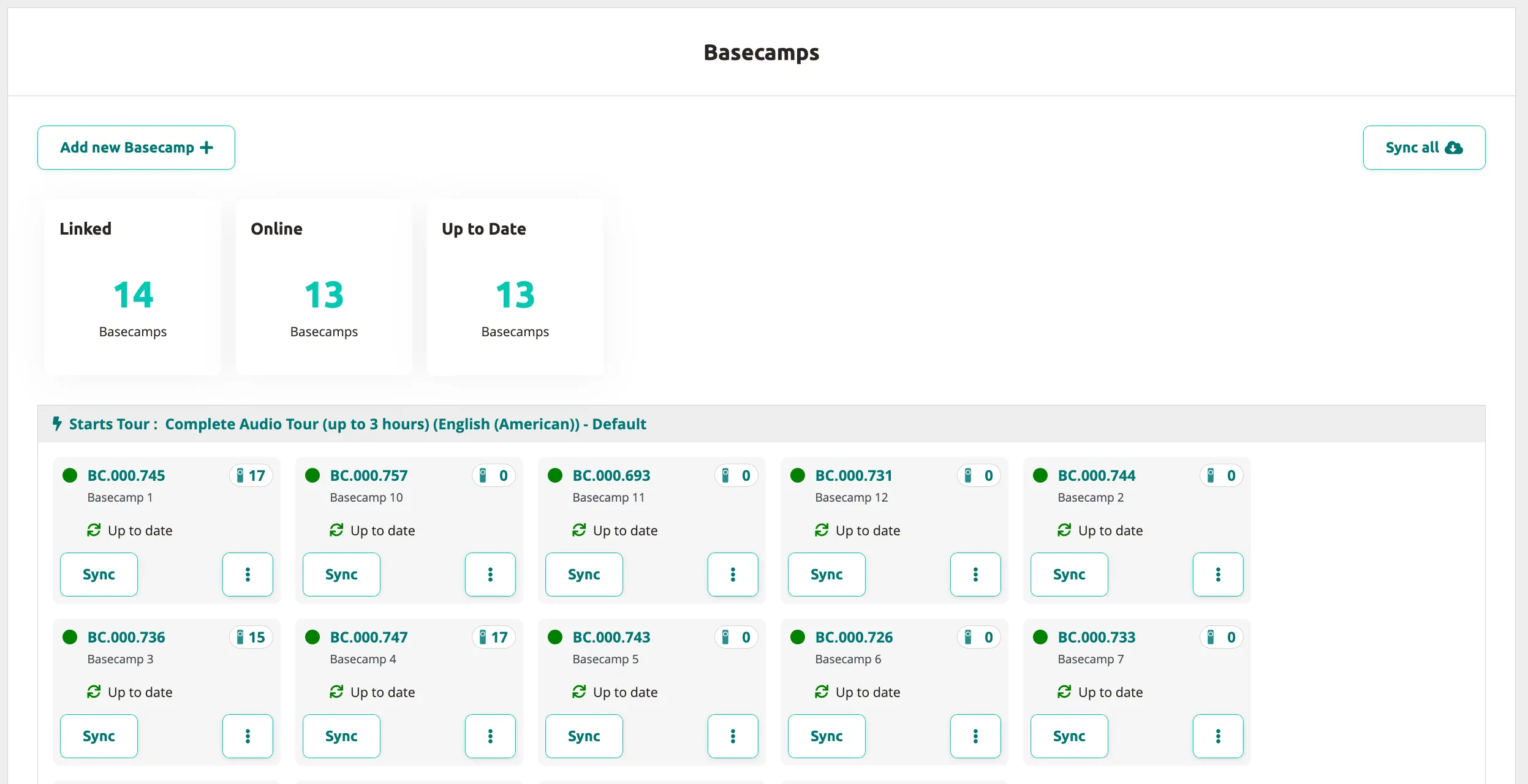Open the three-dot menu for BC.000.731

tap(975, 575)
